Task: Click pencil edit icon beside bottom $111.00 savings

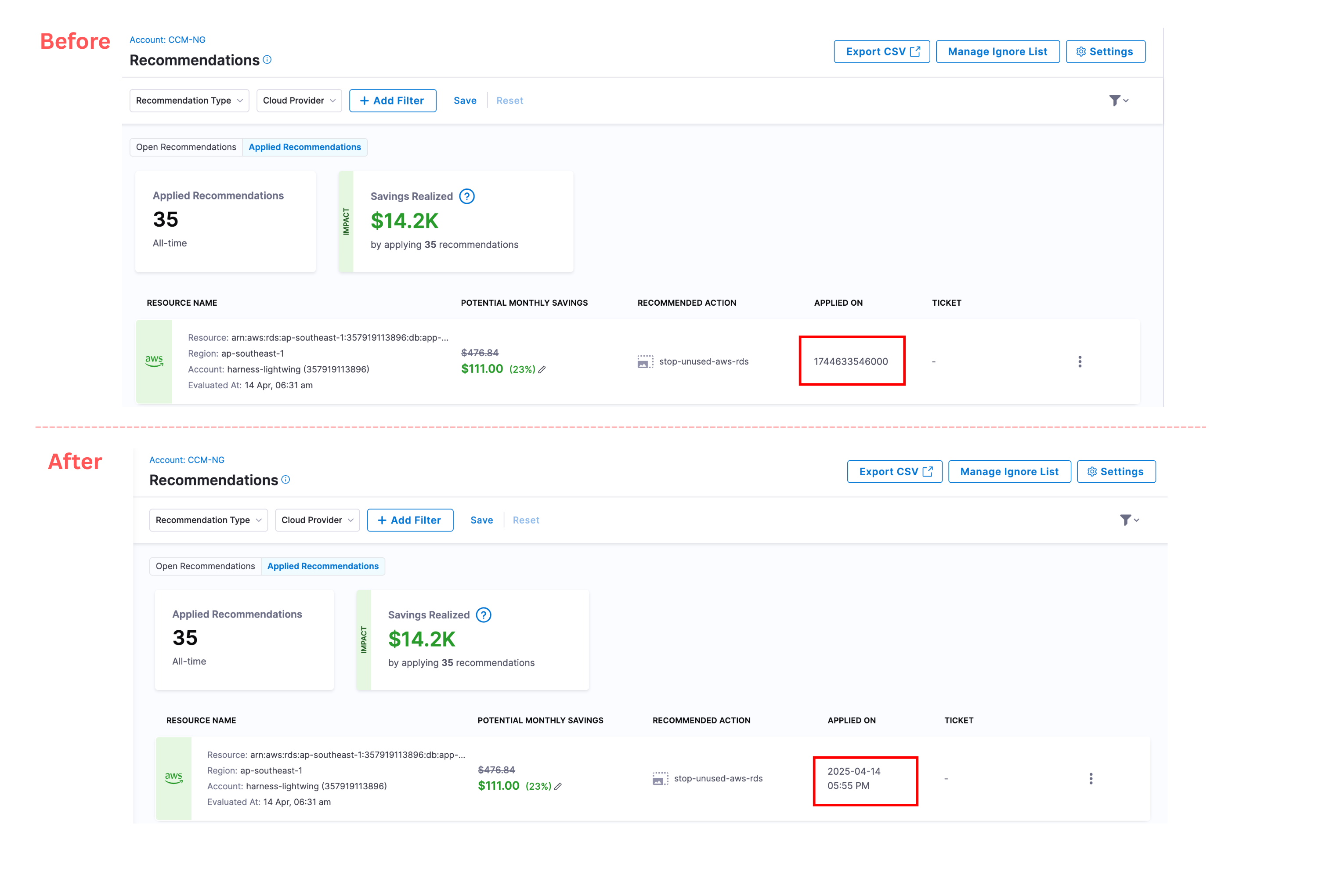Action: [558, 786]
